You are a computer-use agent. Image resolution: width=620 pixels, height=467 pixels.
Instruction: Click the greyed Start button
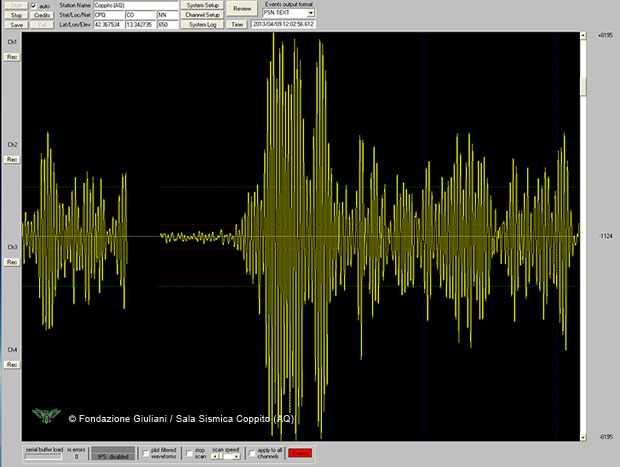[16, 6]
